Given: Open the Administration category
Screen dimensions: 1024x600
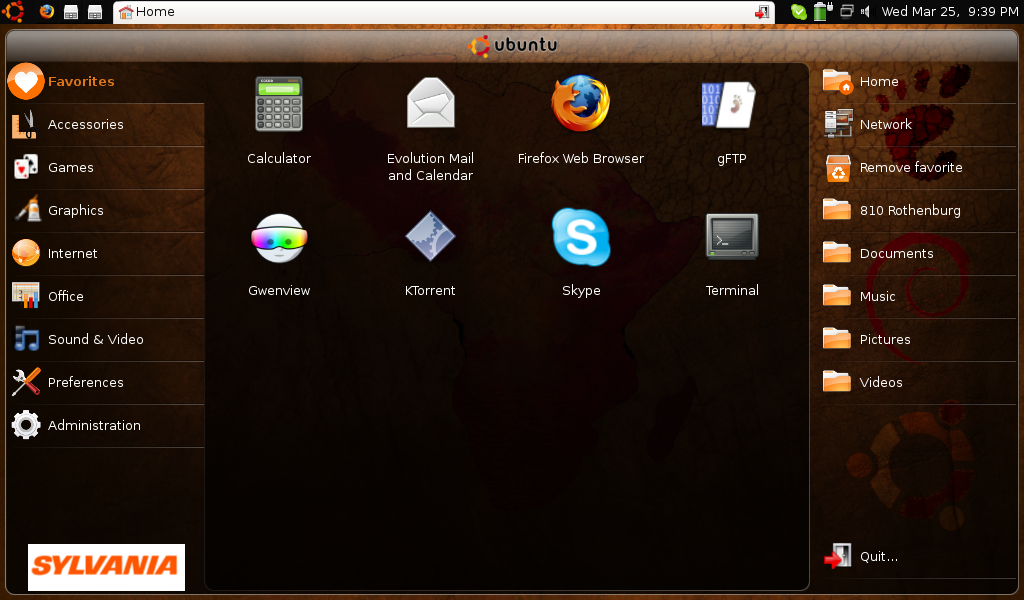Looking at the screenshot, I should coord(106,426).
